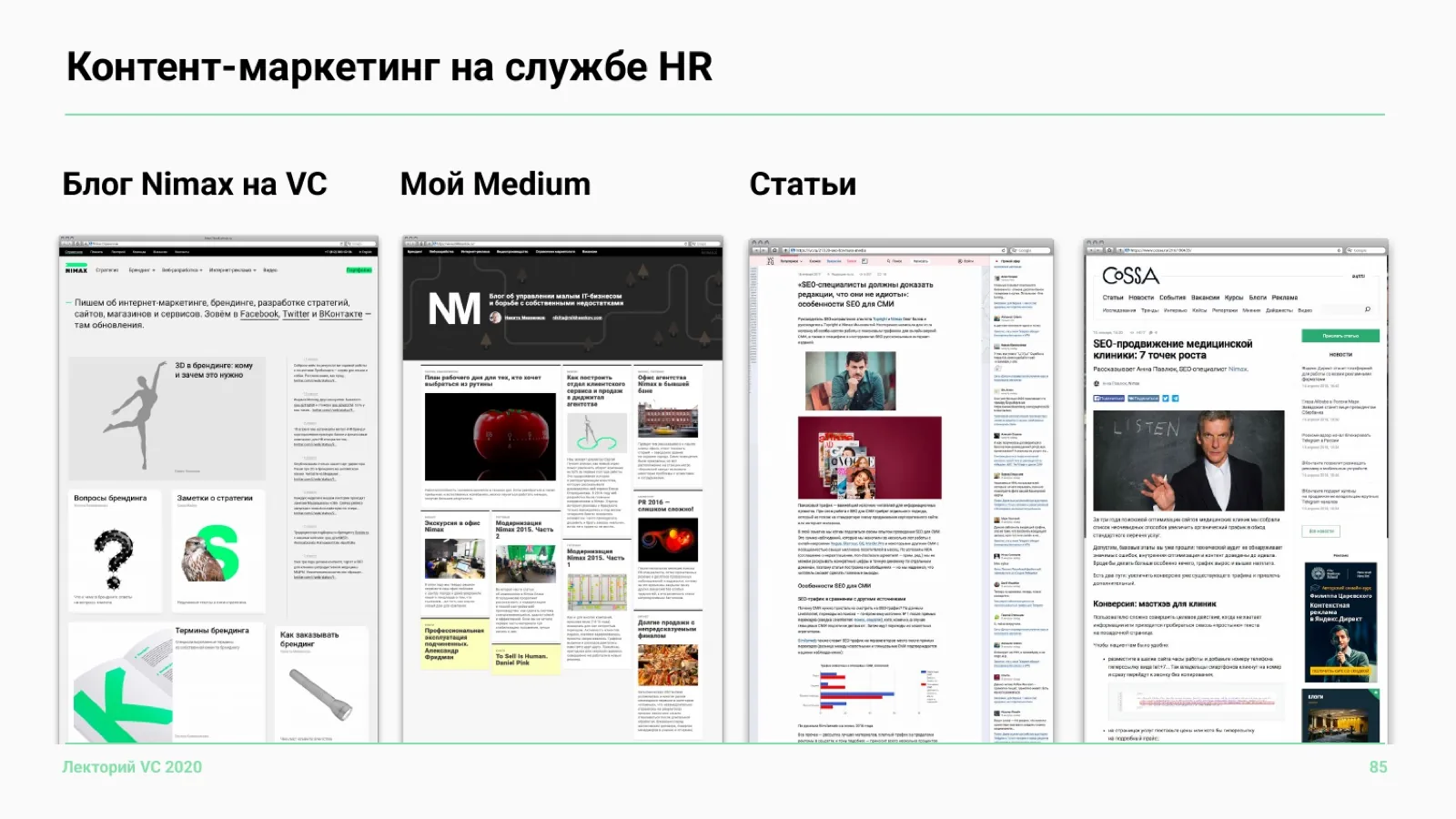Click the vc logo in the SEO article navbar

770,261
